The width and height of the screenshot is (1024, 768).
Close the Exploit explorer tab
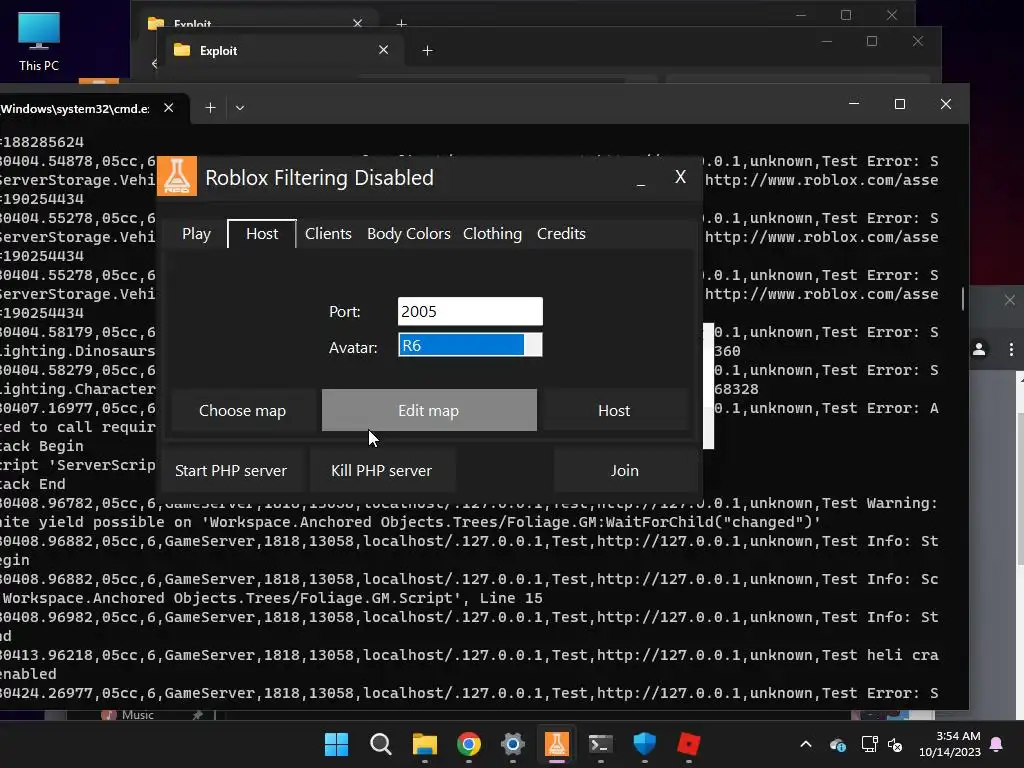(383, 50)
